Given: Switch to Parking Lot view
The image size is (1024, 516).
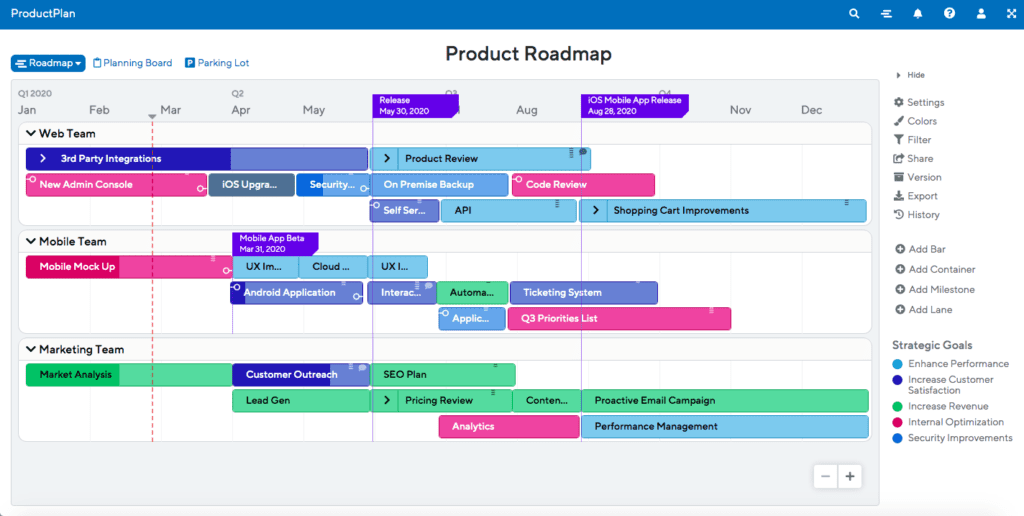Looking at the screenshot, I should 217,63.
